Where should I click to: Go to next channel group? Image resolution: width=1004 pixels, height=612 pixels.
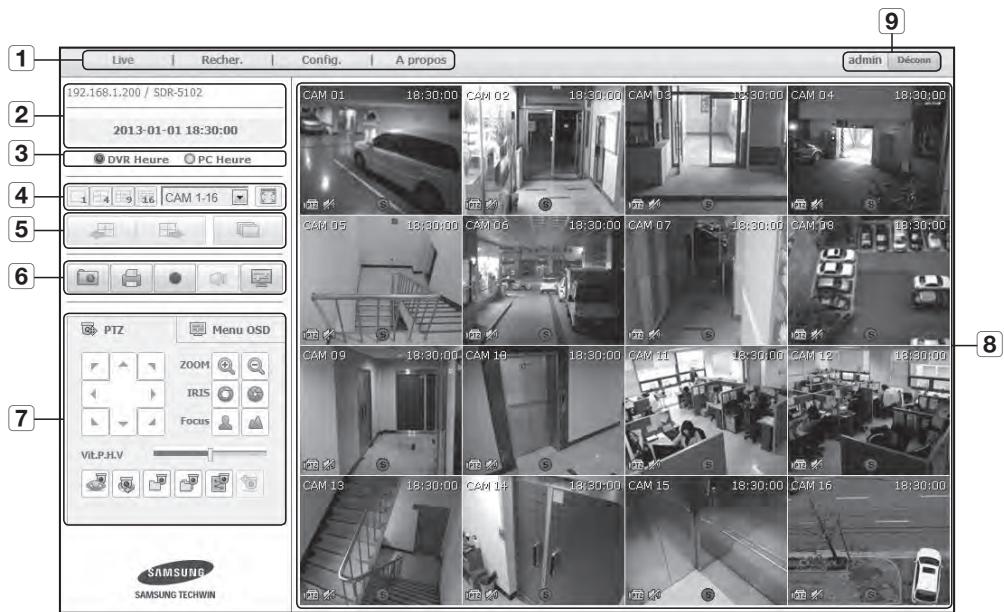[171, 230]
